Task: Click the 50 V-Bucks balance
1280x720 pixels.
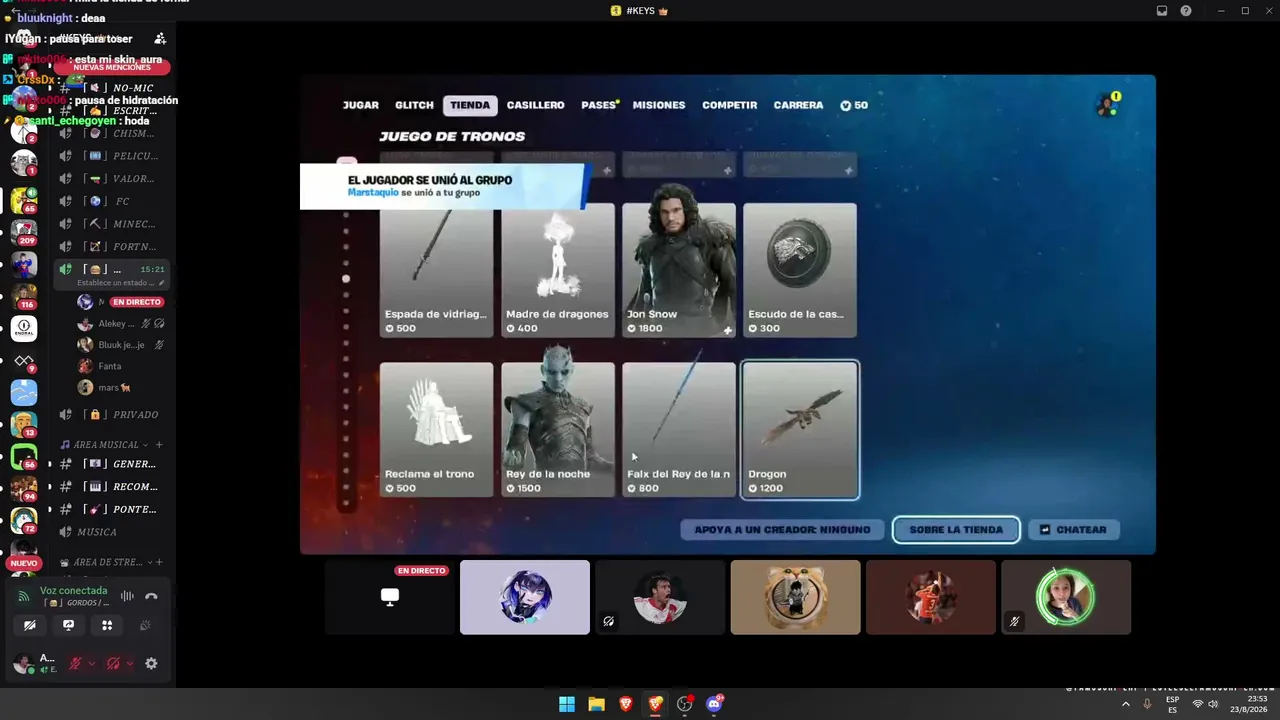Action: [854, 105]
